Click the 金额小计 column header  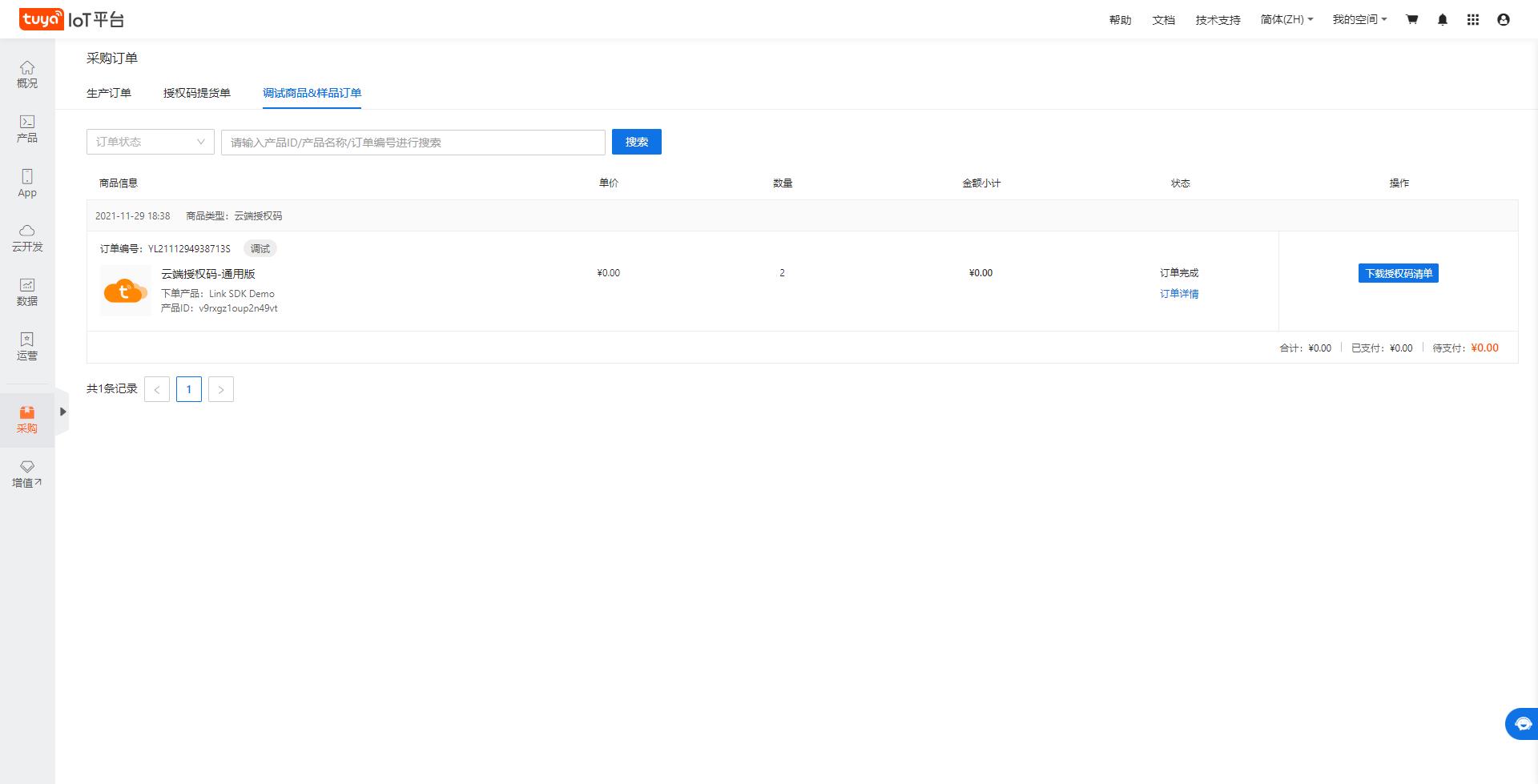point(981,183)
